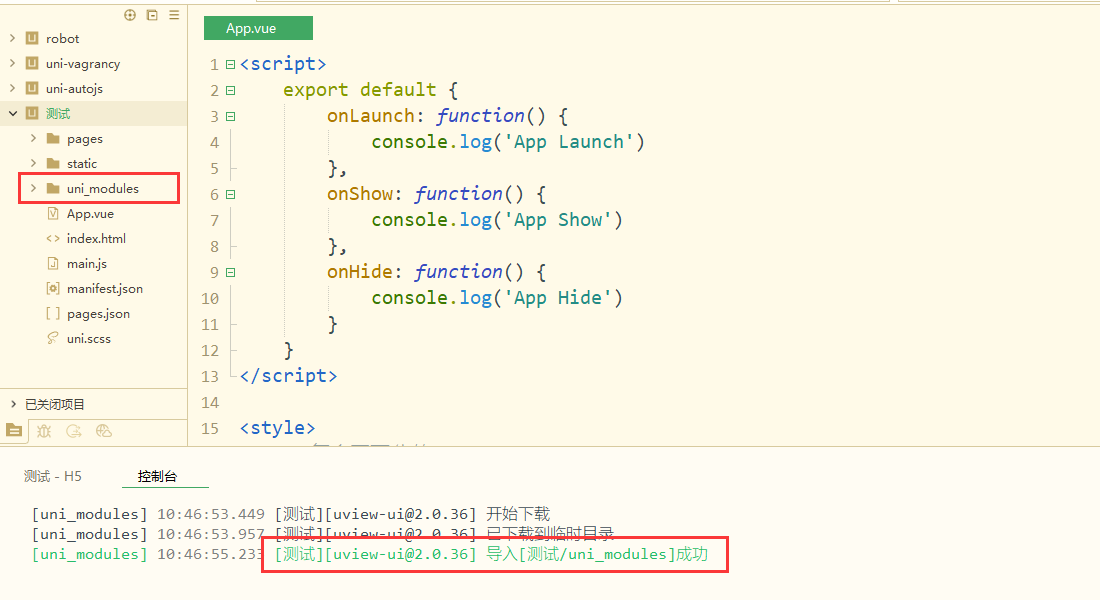
Task: Fold the onShow function at line 6
Action: point(230,194)
